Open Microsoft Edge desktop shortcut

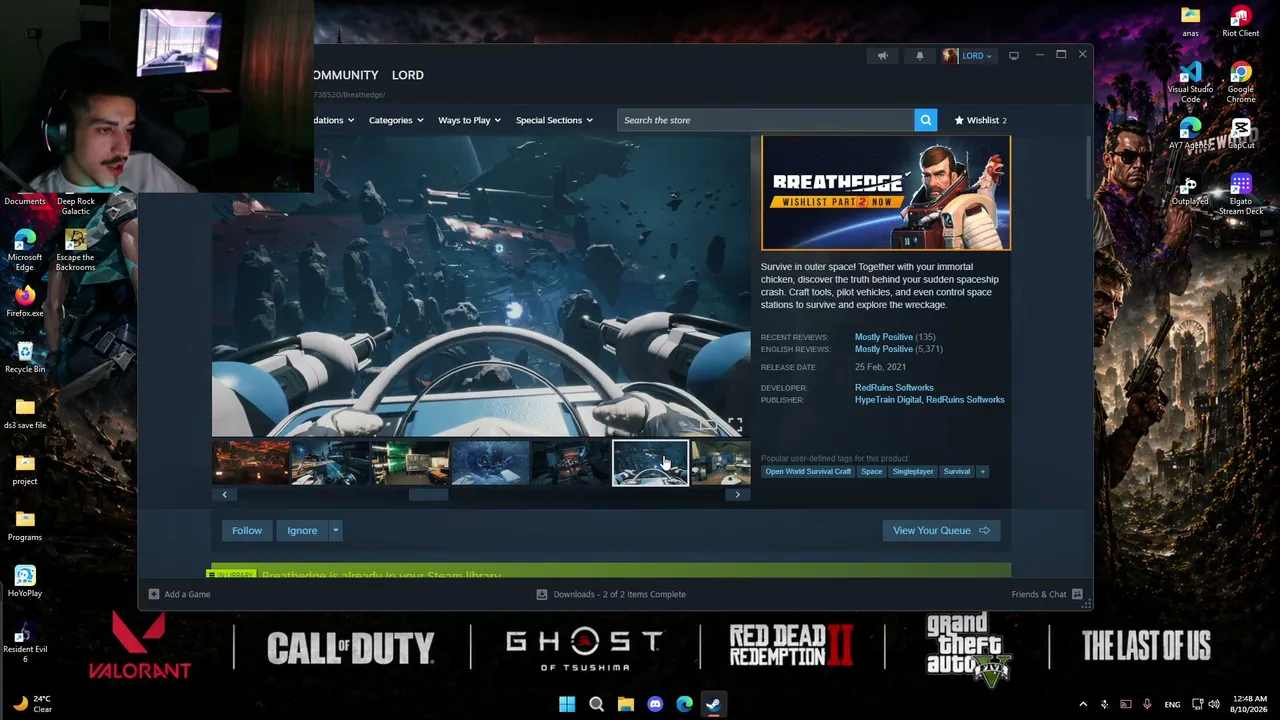[x=25, y=250]
